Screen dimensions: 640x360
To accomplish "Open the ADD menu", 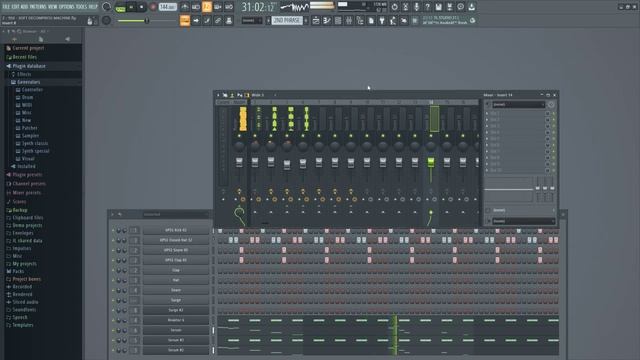I will tap(24, 7).
